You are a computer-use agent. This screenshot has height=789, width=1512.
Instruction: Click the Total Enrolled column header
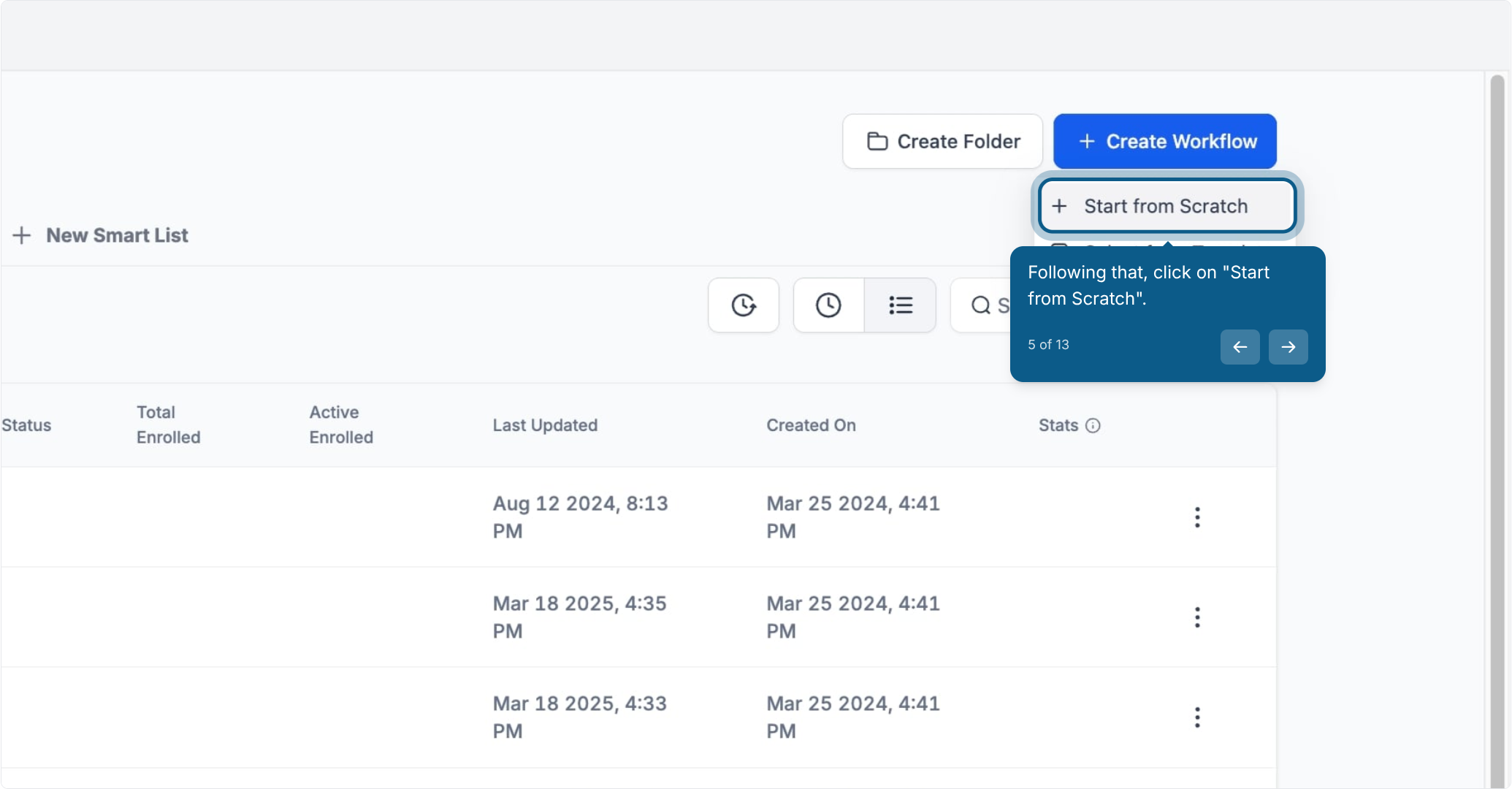[x=168, y=424]
